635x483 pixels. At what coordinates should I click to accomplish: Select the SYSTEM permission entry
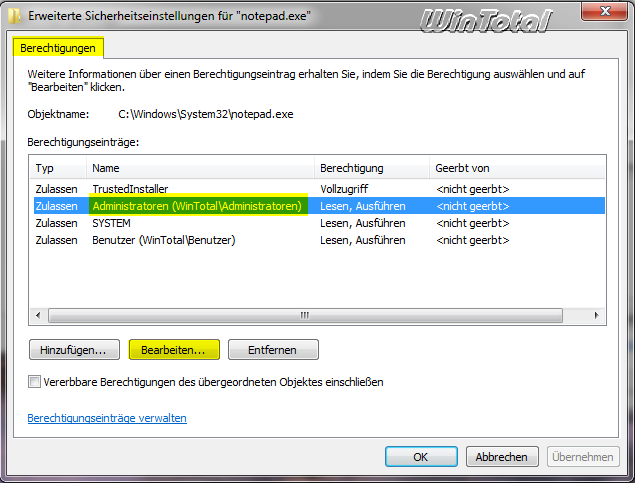coord(319,223)
